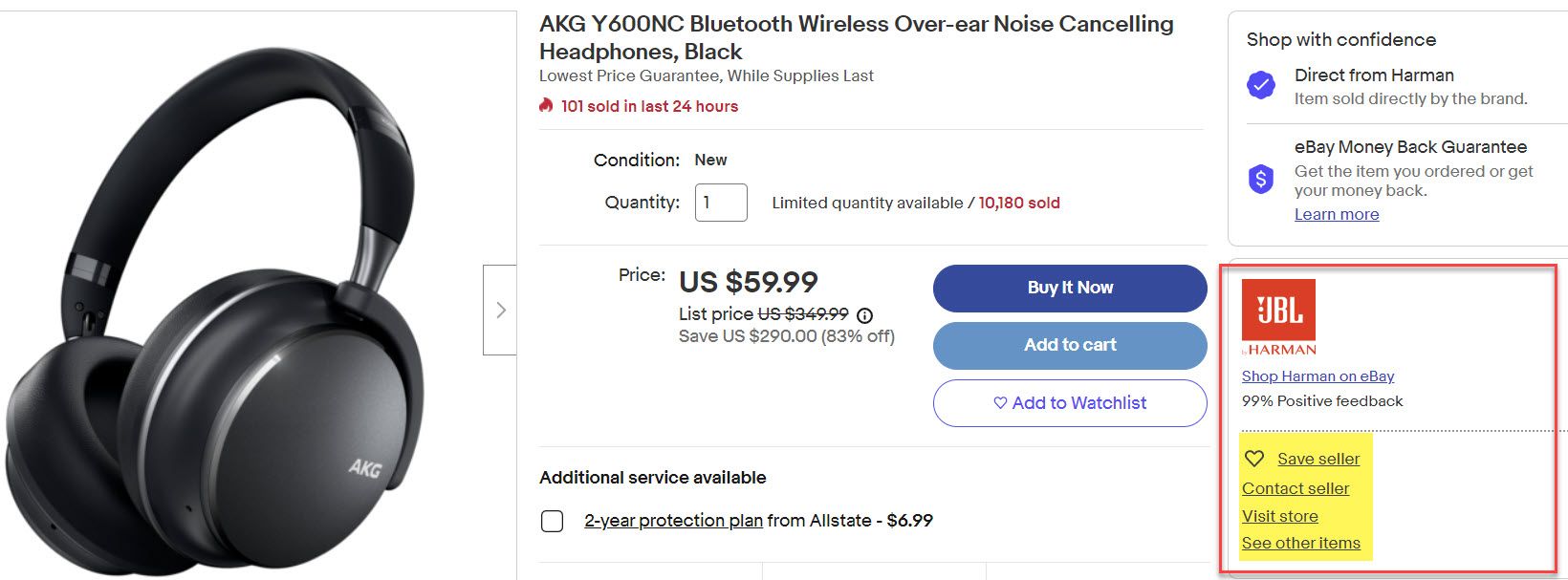Screen dimensions: 1568x580
Task: Click the list price info icon
Action: 865,314
